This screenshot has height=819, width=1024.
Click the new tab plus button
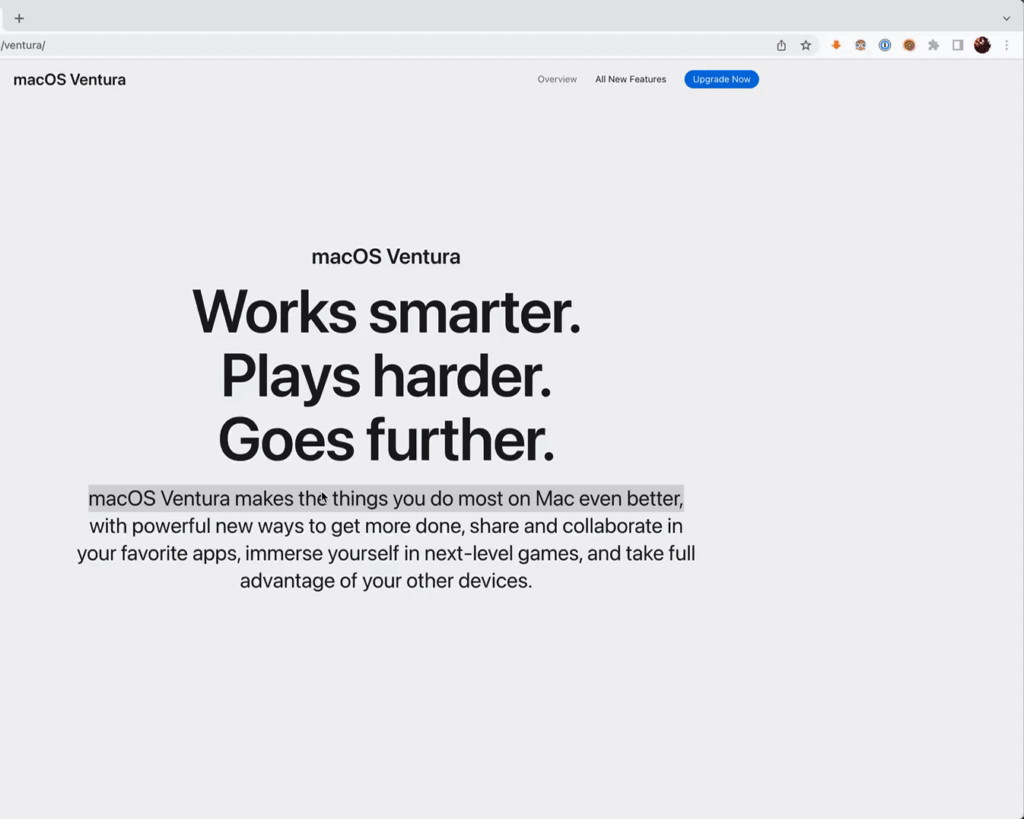coord(19,18)
